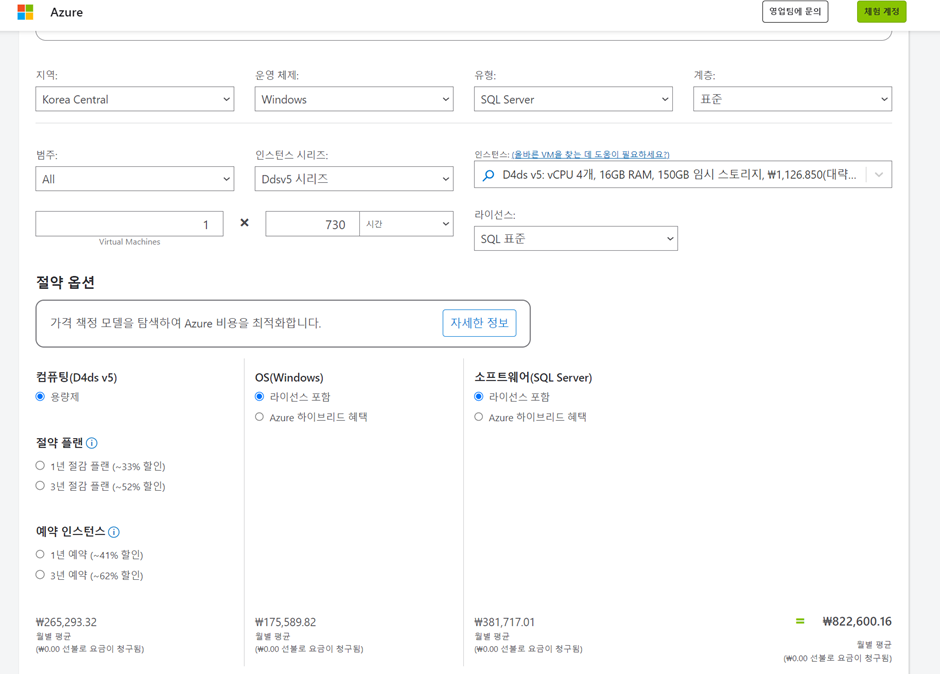Click the OS(Windows) heading
The height and width of the screenshot is (674, 940).
point(289,377)
